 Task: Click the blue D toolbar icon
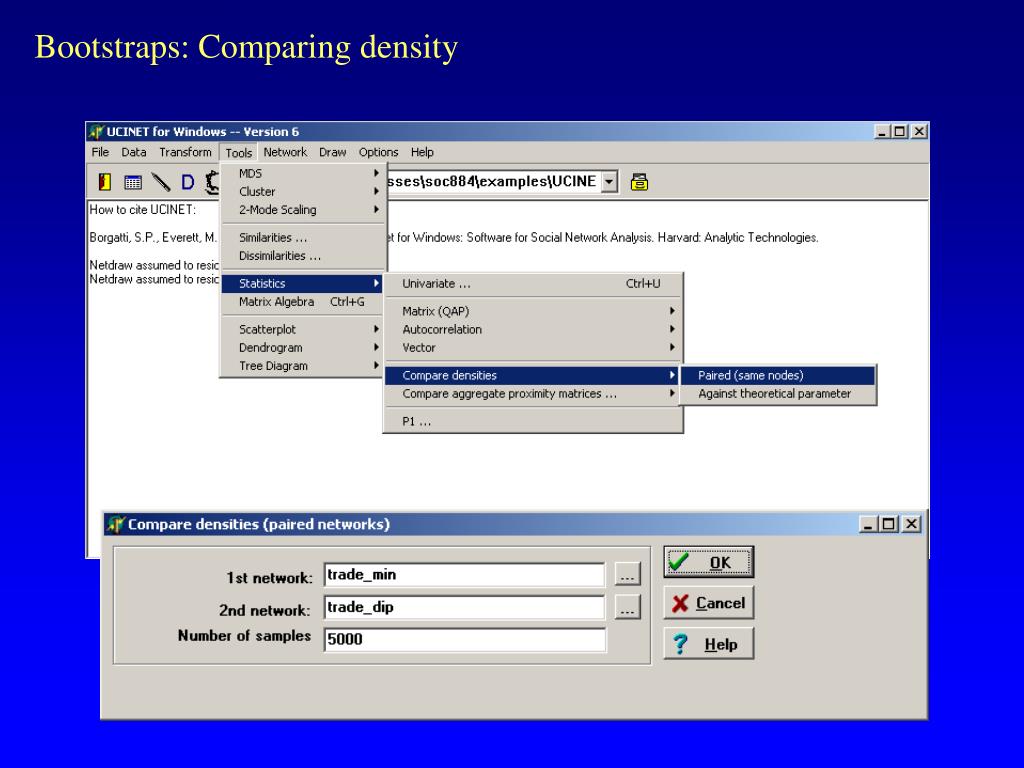pos(187,182)
